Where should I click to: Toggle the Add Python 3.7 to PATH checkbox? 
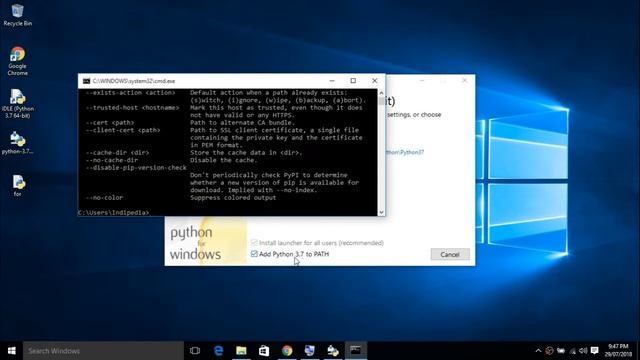pyautogui.click(x=254, y=254)
